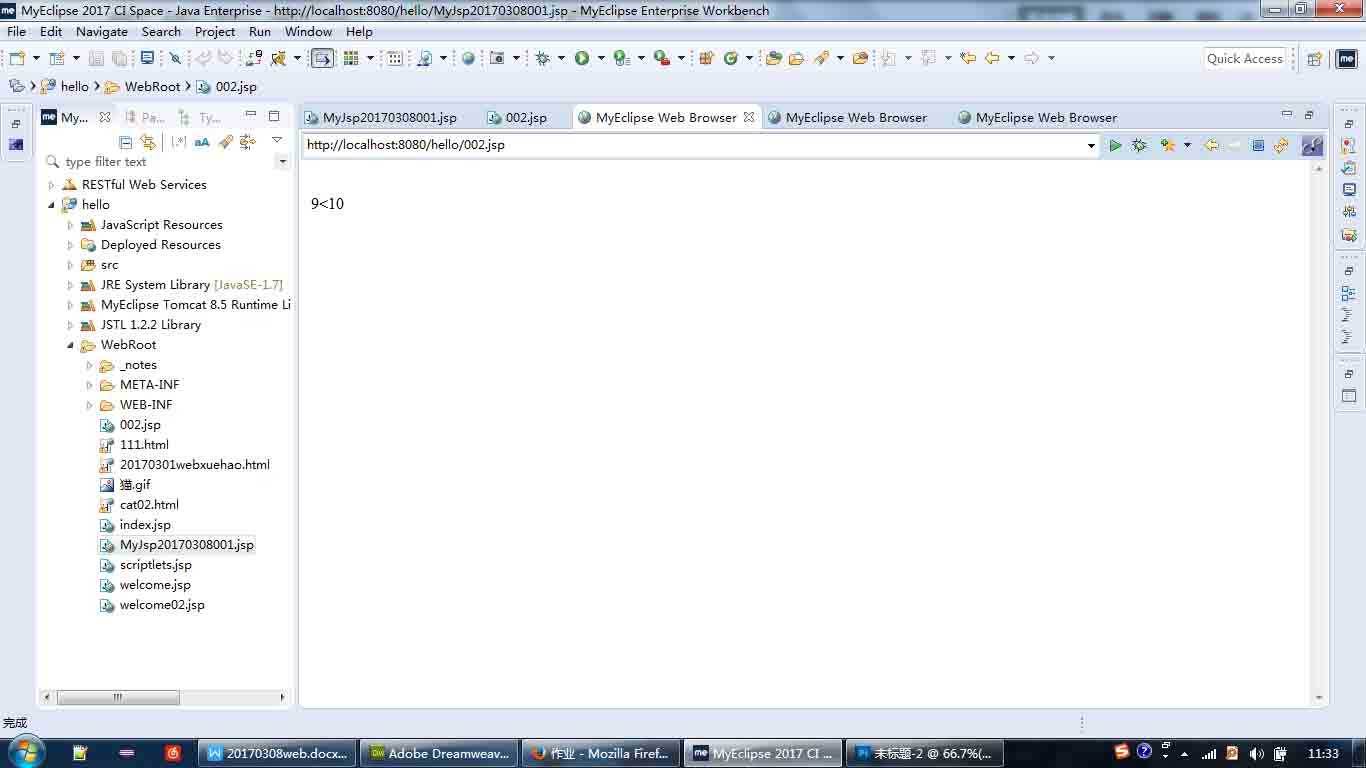
Task: Expand the JavaScript Resources node
Action: click(71, 225)
